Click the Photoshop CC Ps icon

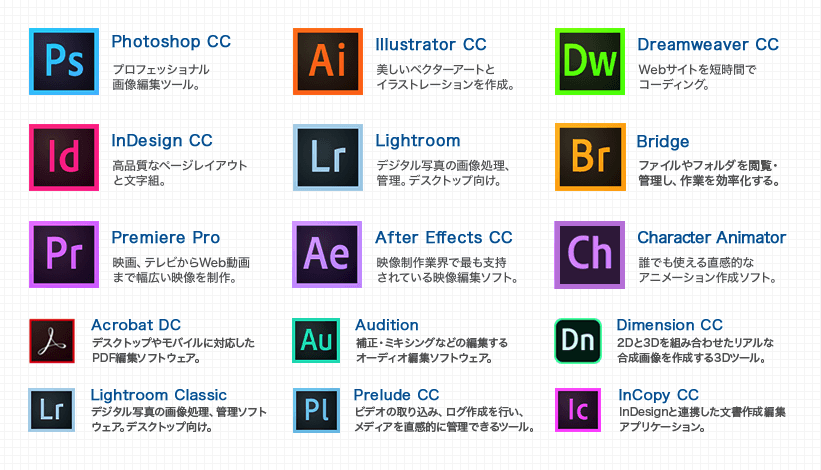click(64, 61)
